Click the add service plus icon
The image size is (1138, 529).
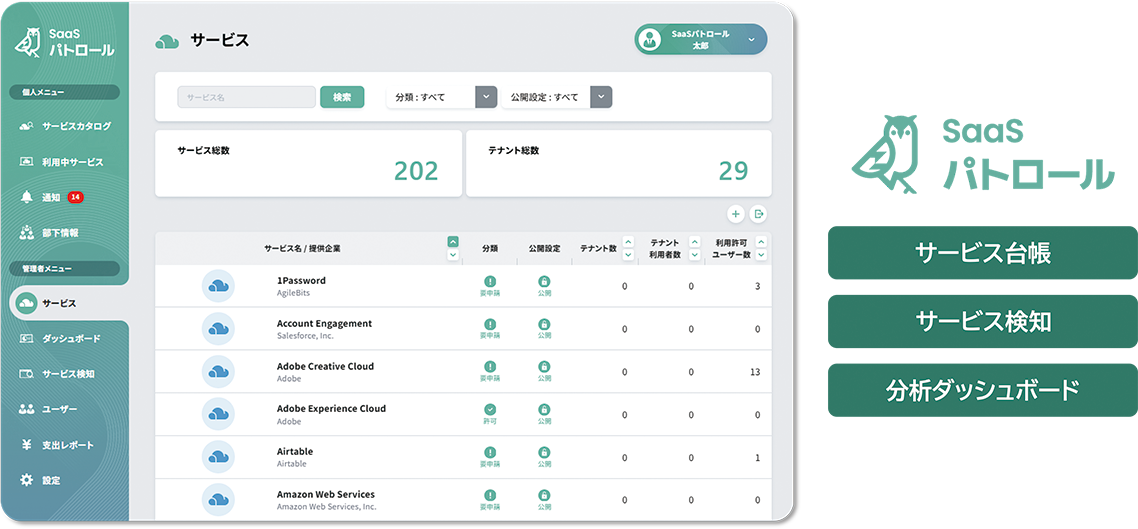pos(735,214)
